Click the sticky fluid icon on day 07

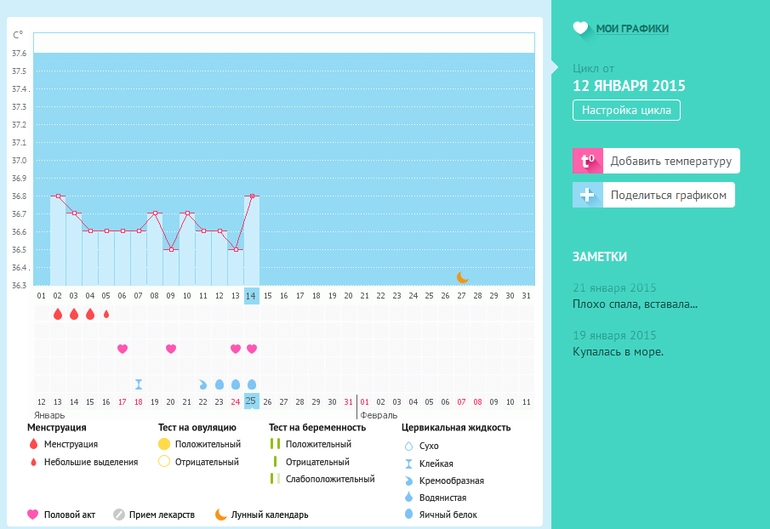138,384
